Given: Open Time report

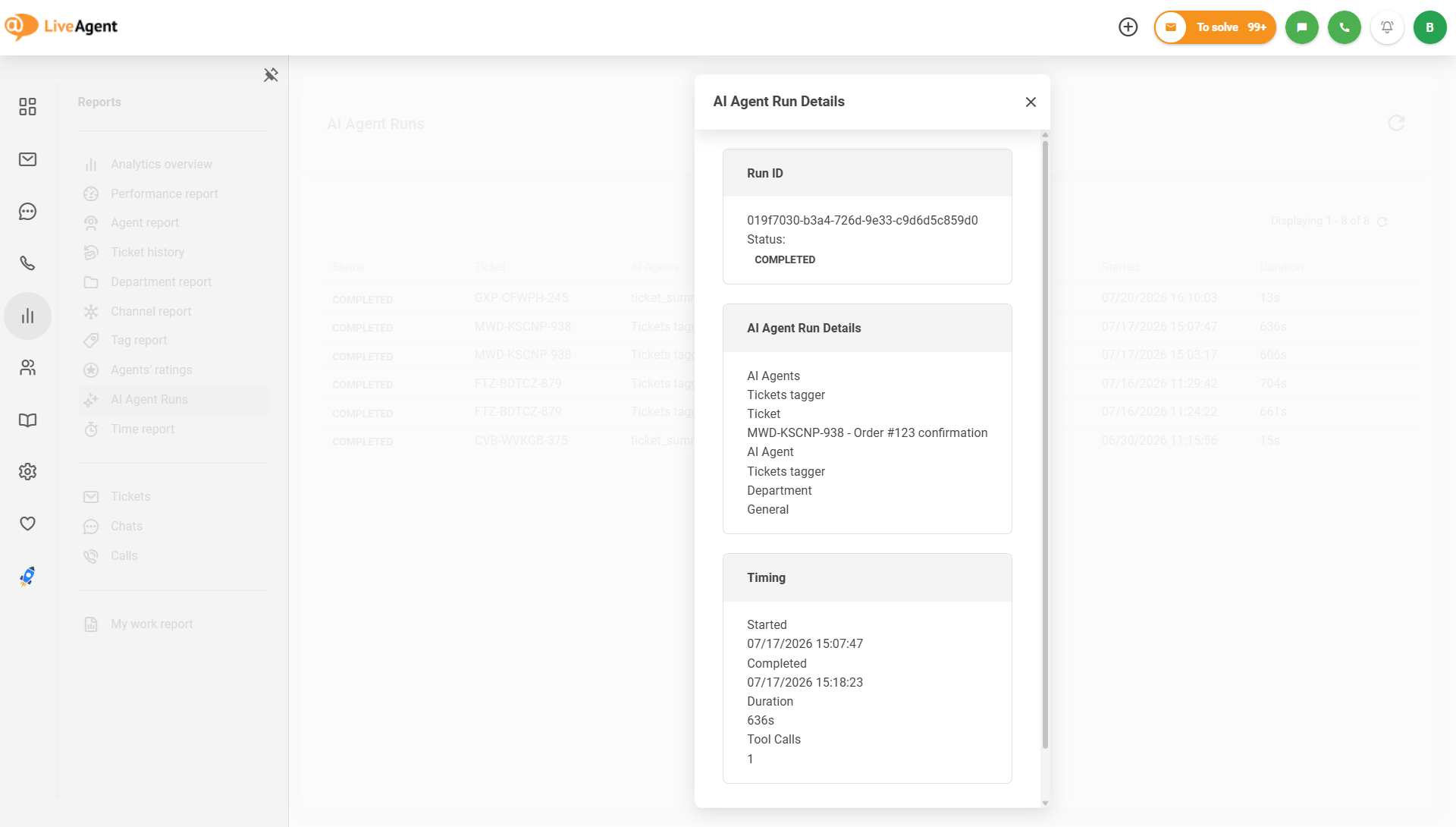Looking at the screenshot, I should pos(174,429).
